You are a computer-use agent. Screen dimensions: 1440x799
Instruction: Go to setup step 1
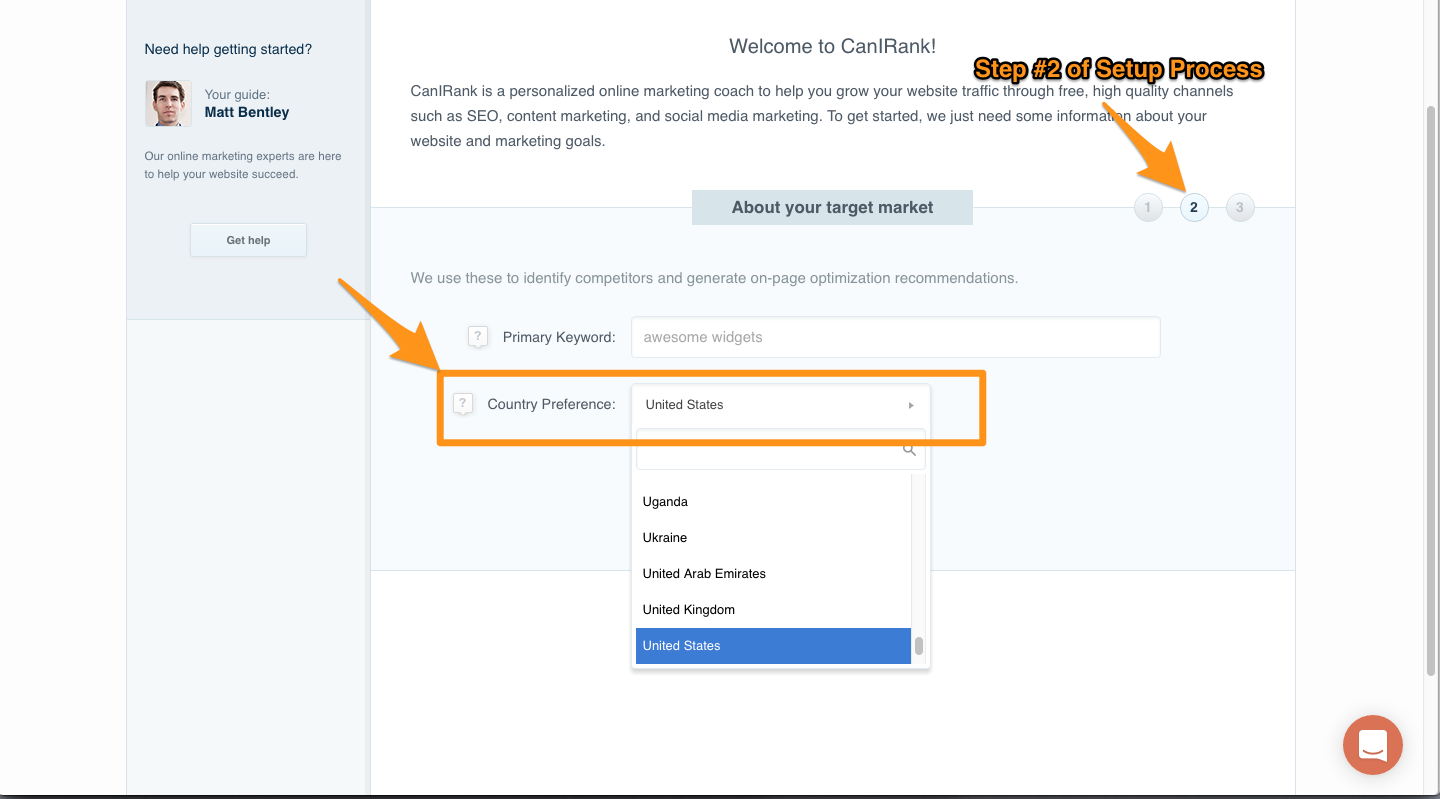click(1148, 208)
